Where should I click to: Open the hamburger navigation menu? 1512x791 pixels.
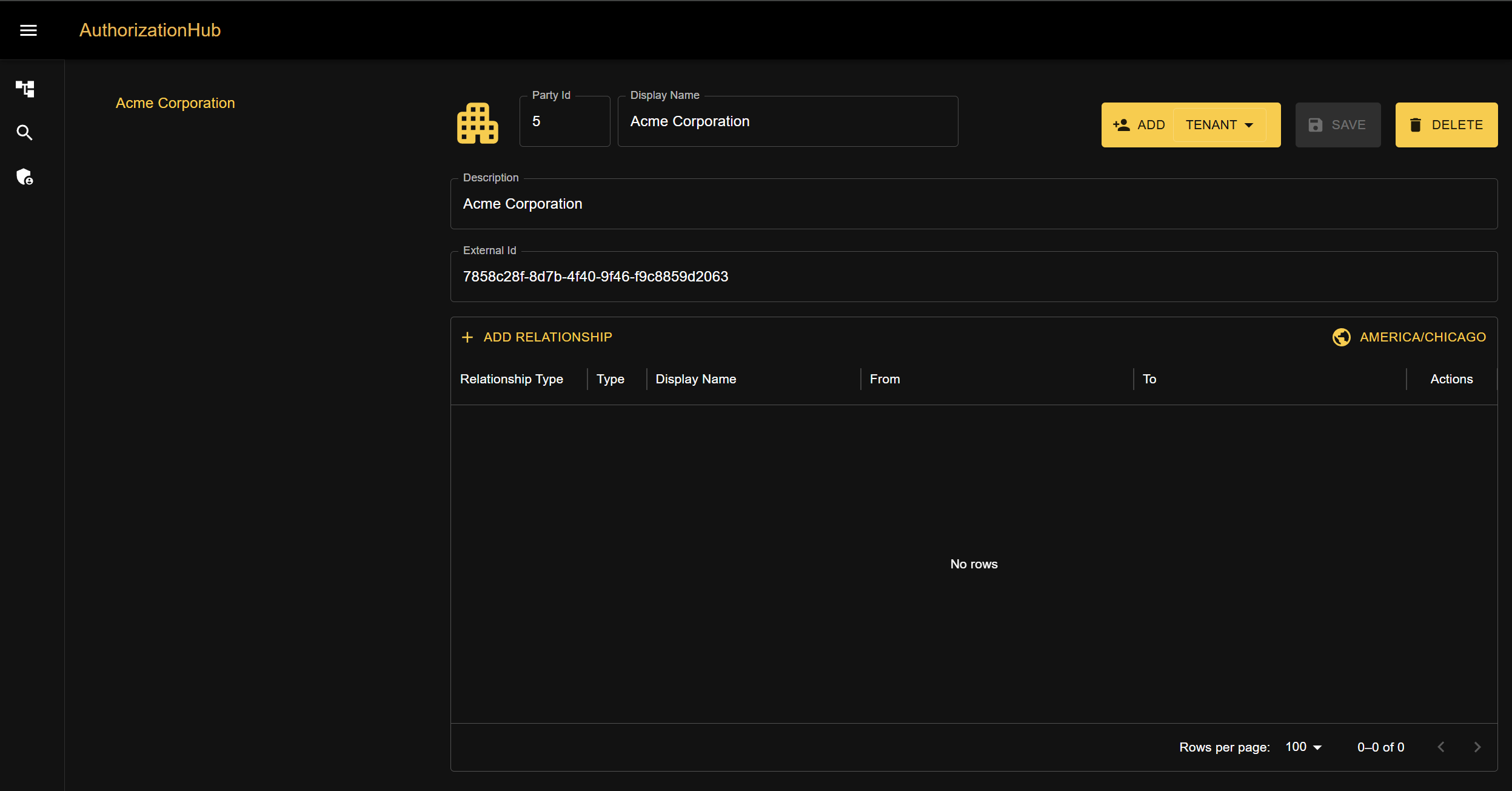28,30
